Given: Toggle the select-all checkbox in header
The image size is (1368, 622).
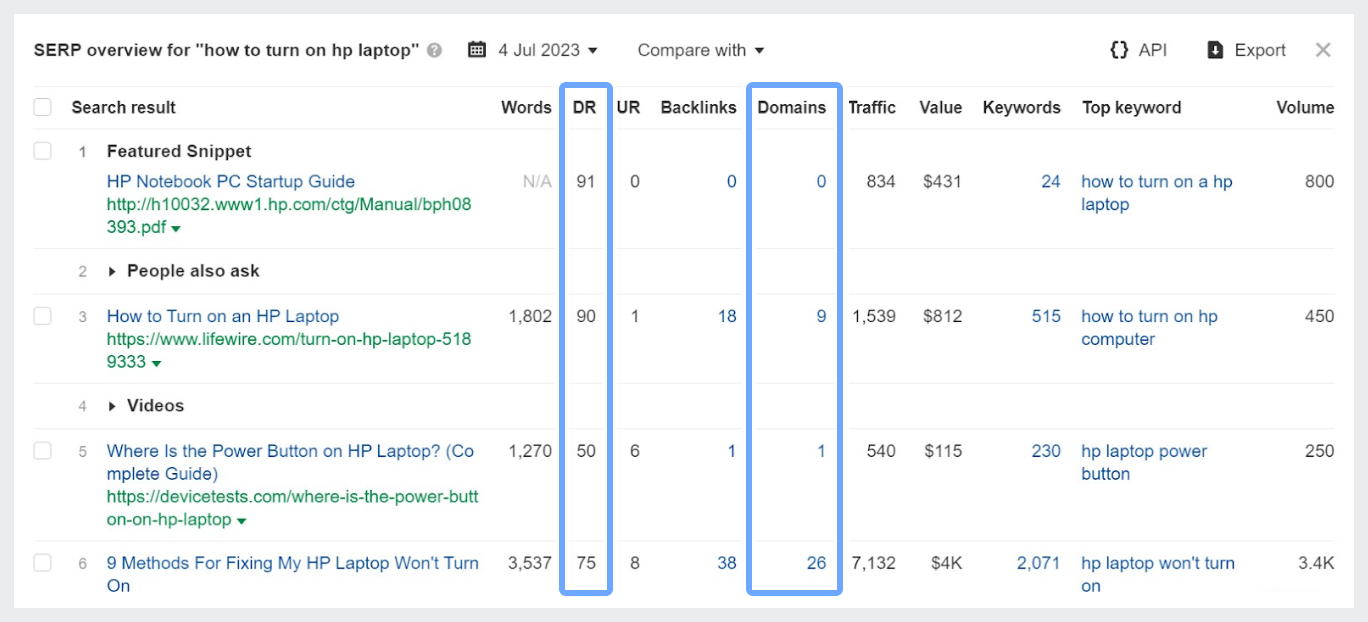Looking at the screenshot, I should pyautogui.click(x=43, y=107).
